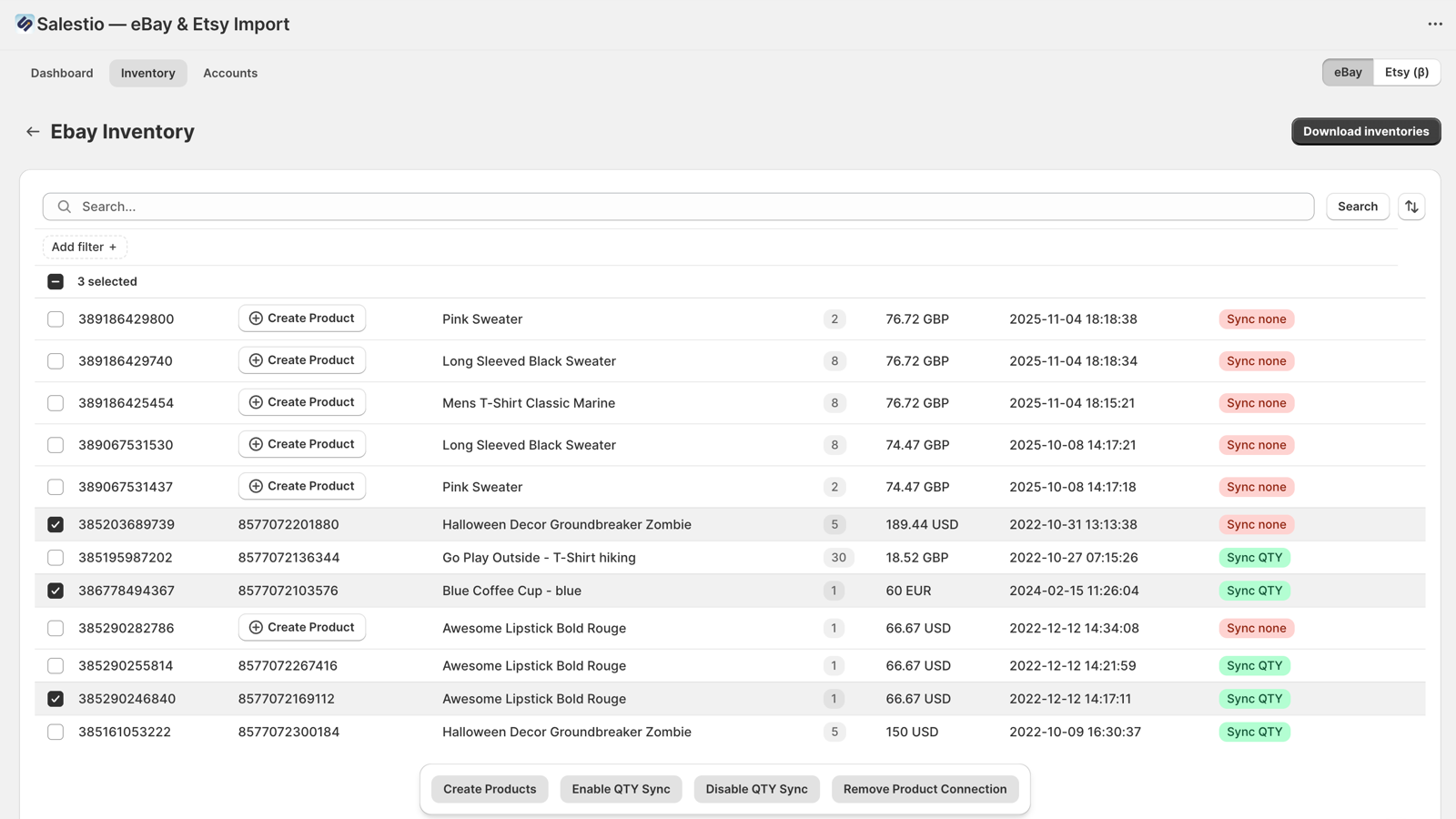Open the Accounts tab
The image size is (1456, 819).
click(229, 73)
